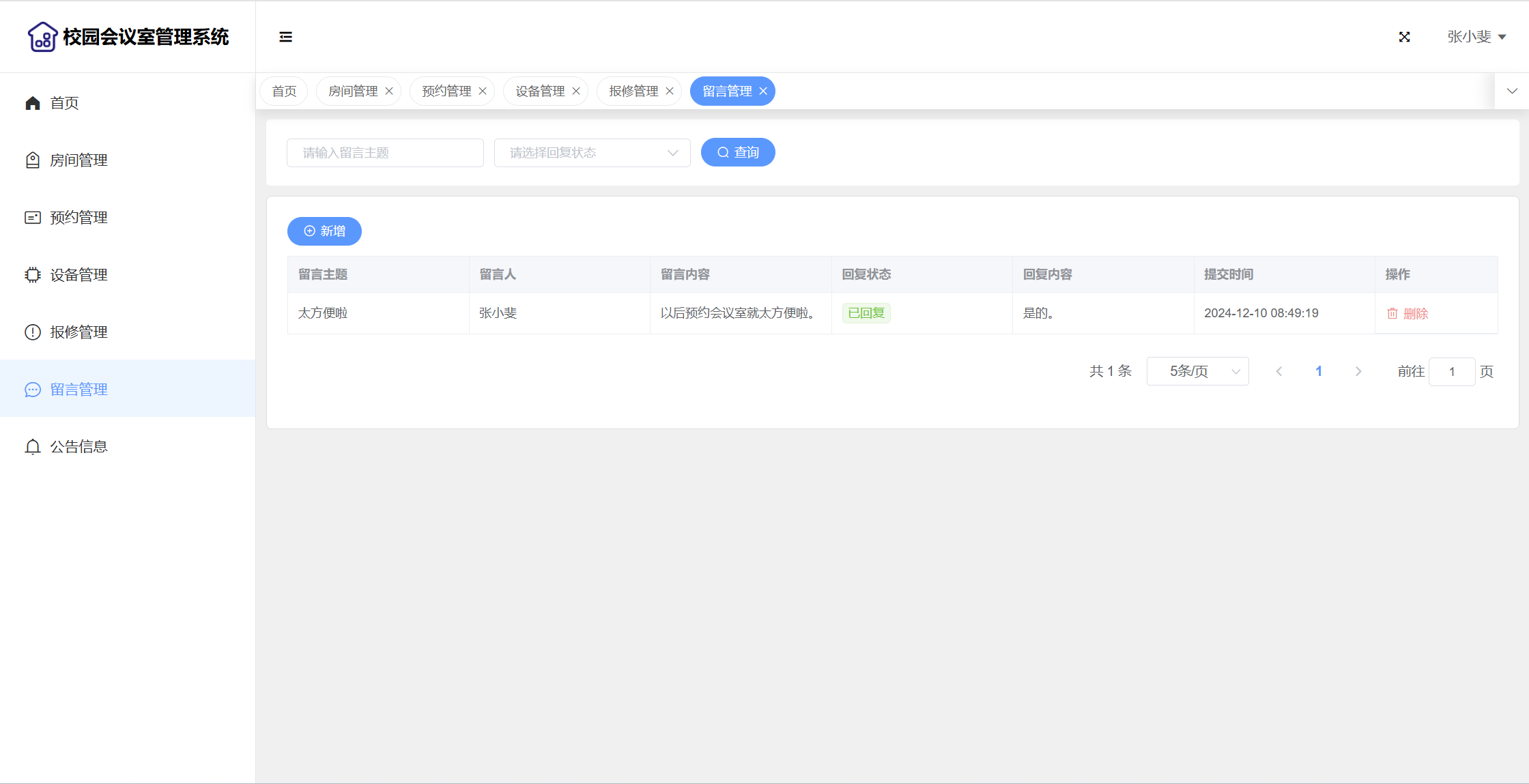Viewport: 1529px width, 784px height.
Task: Close the 预约管理 tab
Action: [x=483, y=91]
